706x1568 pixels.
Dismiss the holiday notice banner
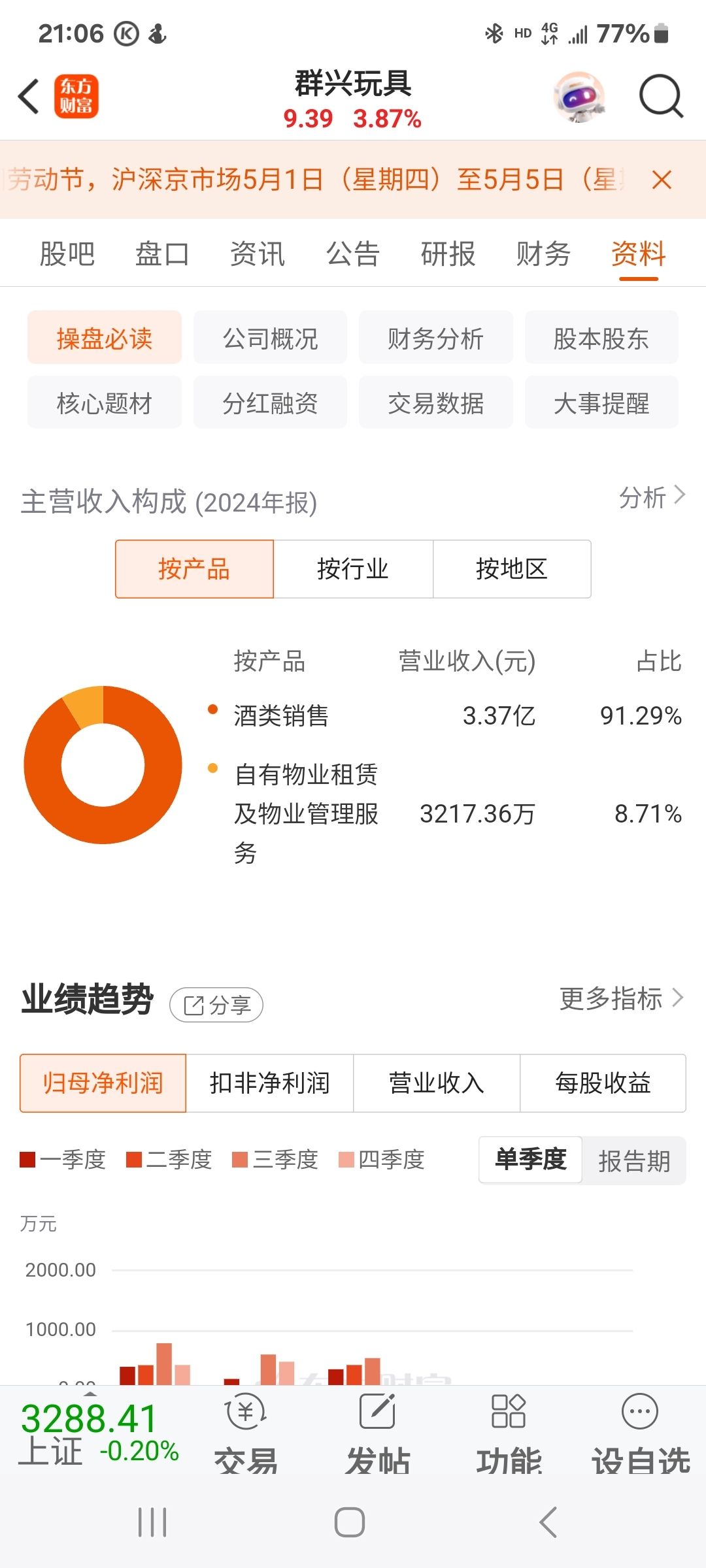[662, 180]
